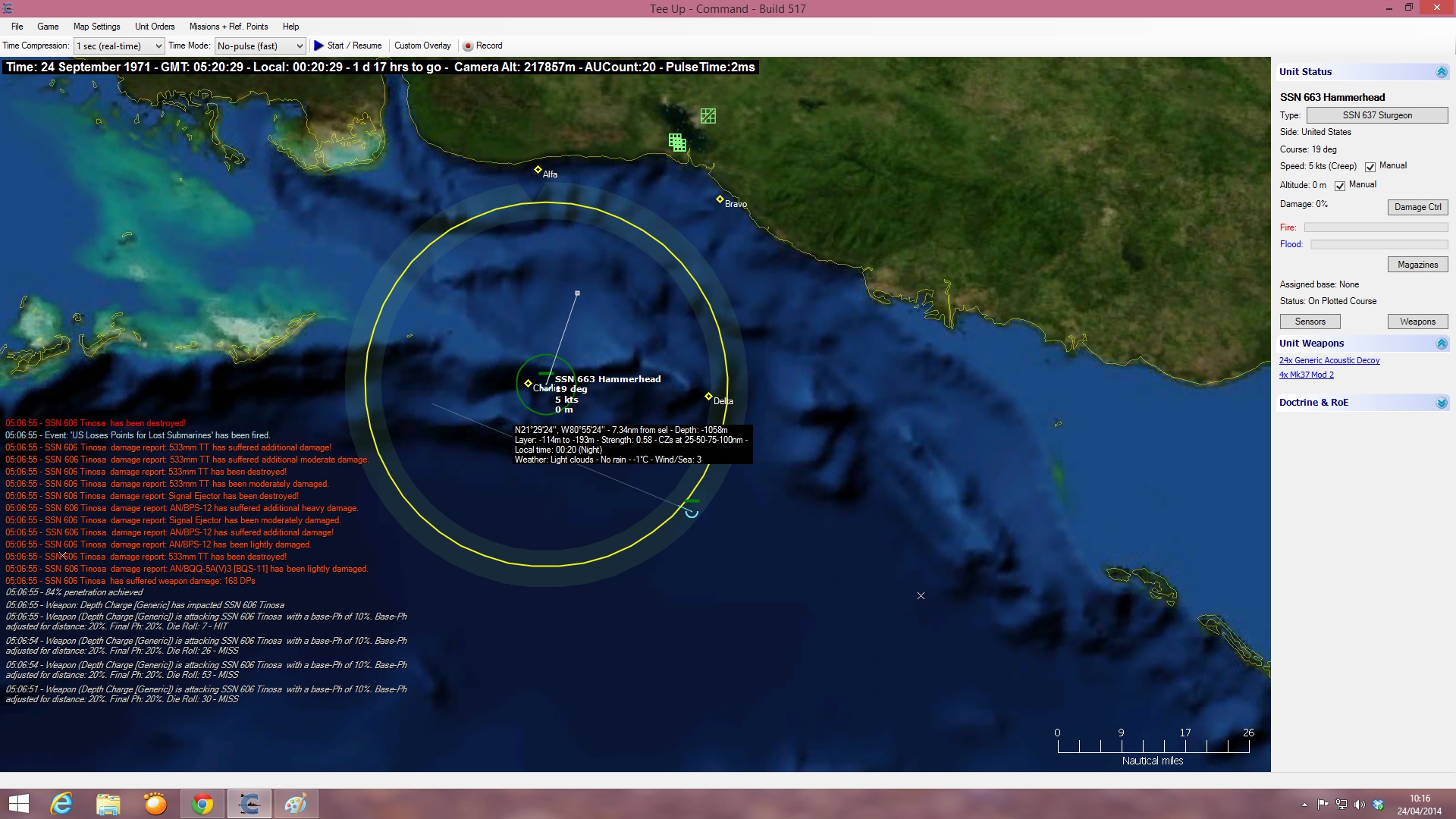Click the Bravo reference point diamond
1456x819 pixels.
coord(720,199)
